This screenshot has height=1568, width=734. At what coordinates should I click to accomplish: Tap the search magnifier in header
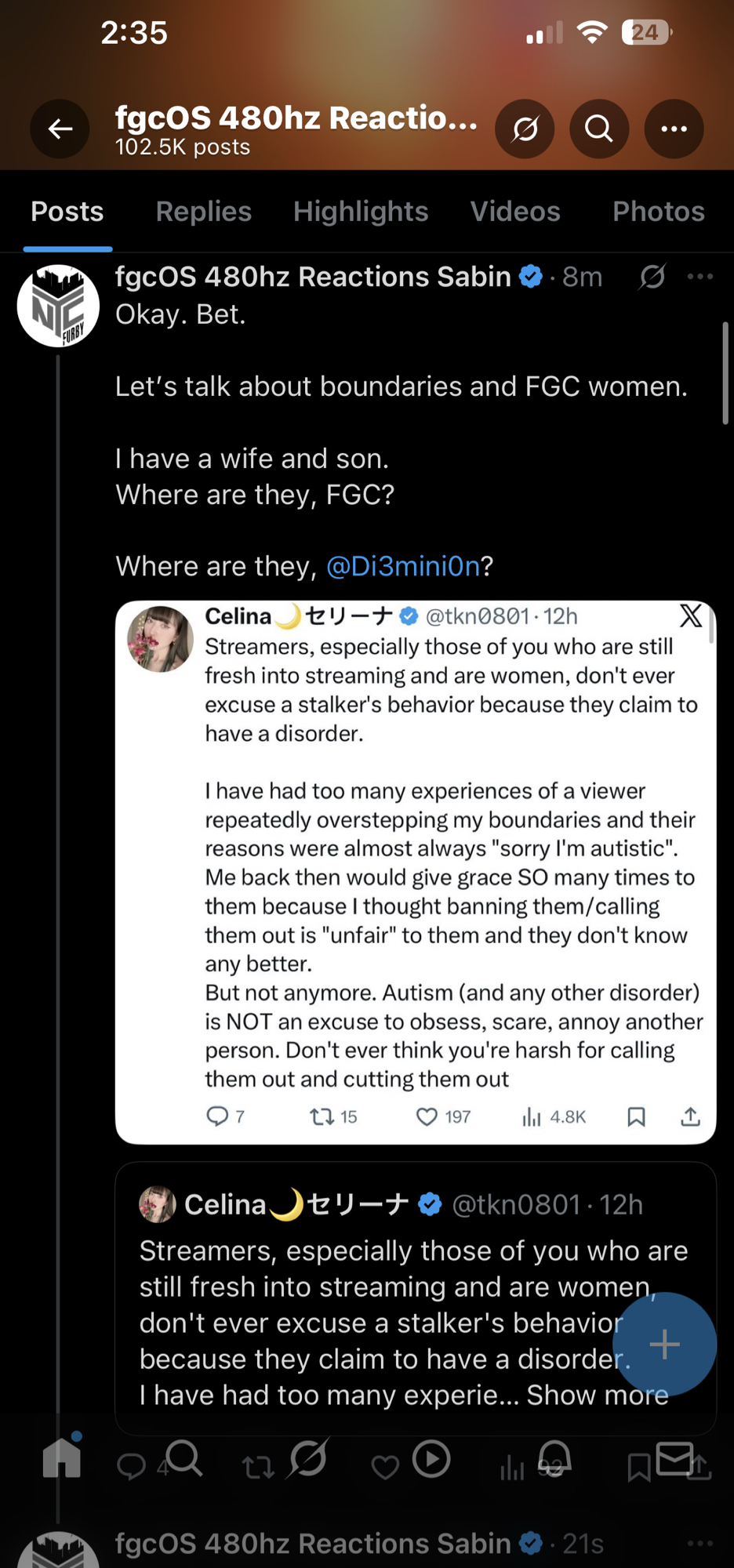click(599, 129)
